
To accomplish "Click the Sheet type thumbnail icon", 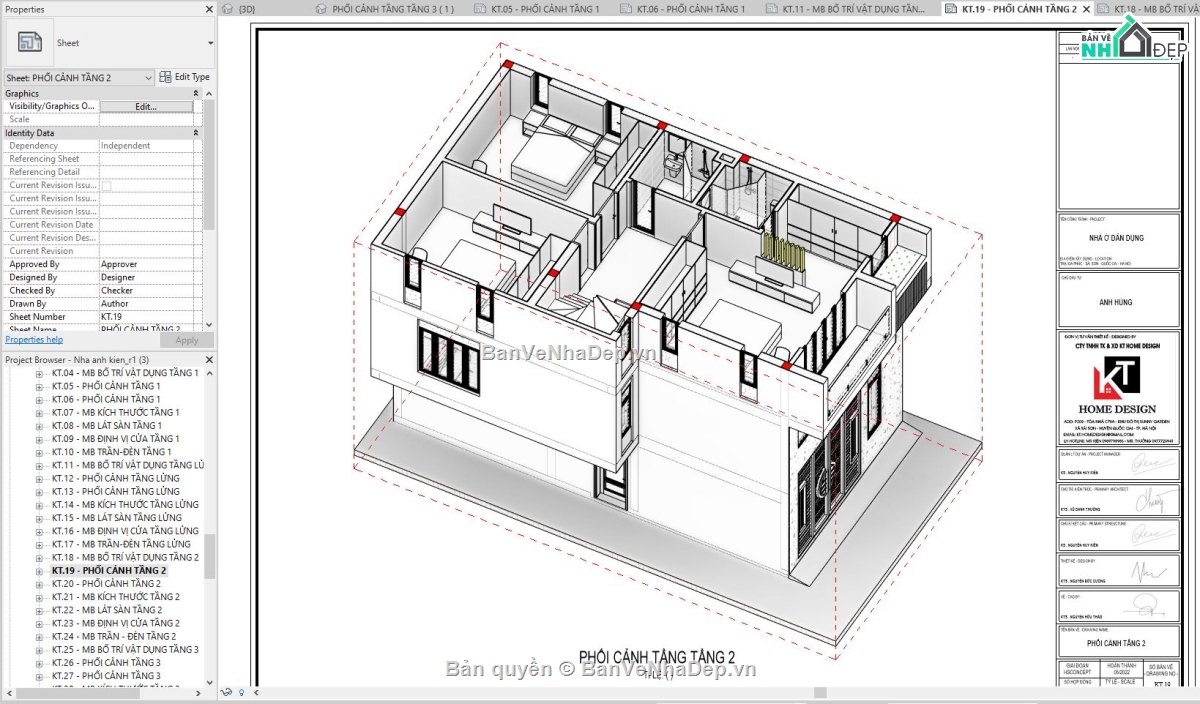I will pyautogui.click(x=31, y=43).
